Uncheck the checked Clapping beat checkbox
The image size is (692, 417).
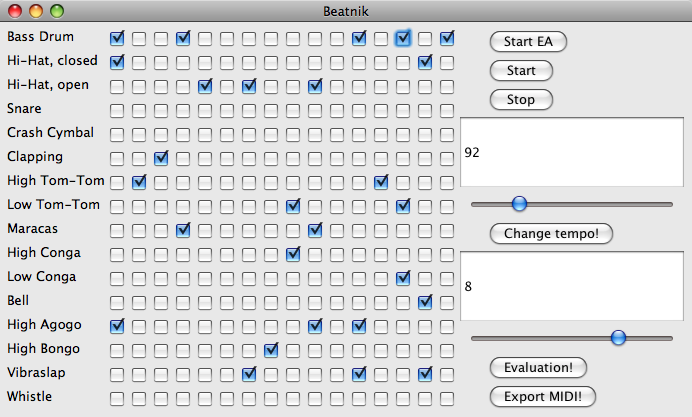(161, 158)
